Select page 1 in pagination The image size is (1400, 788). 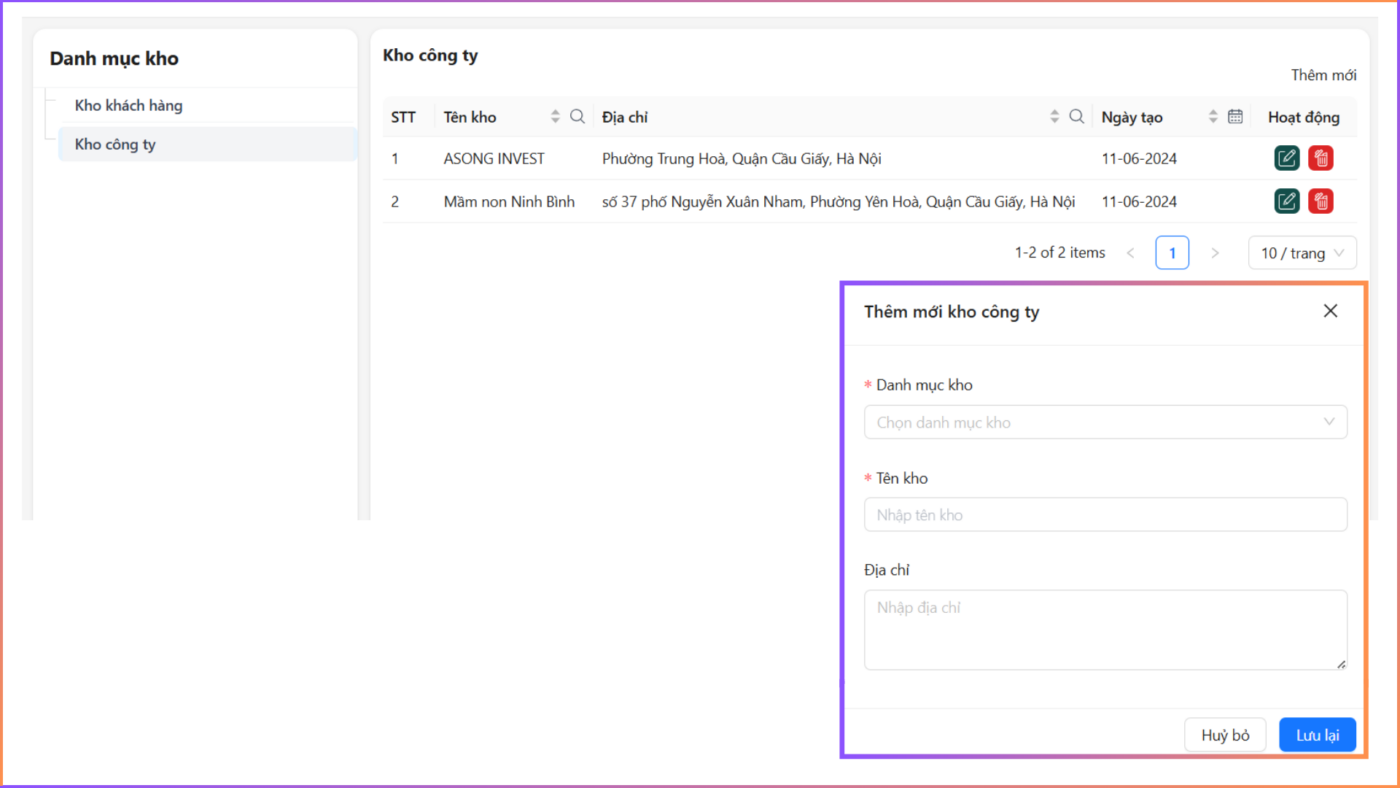1172,253
